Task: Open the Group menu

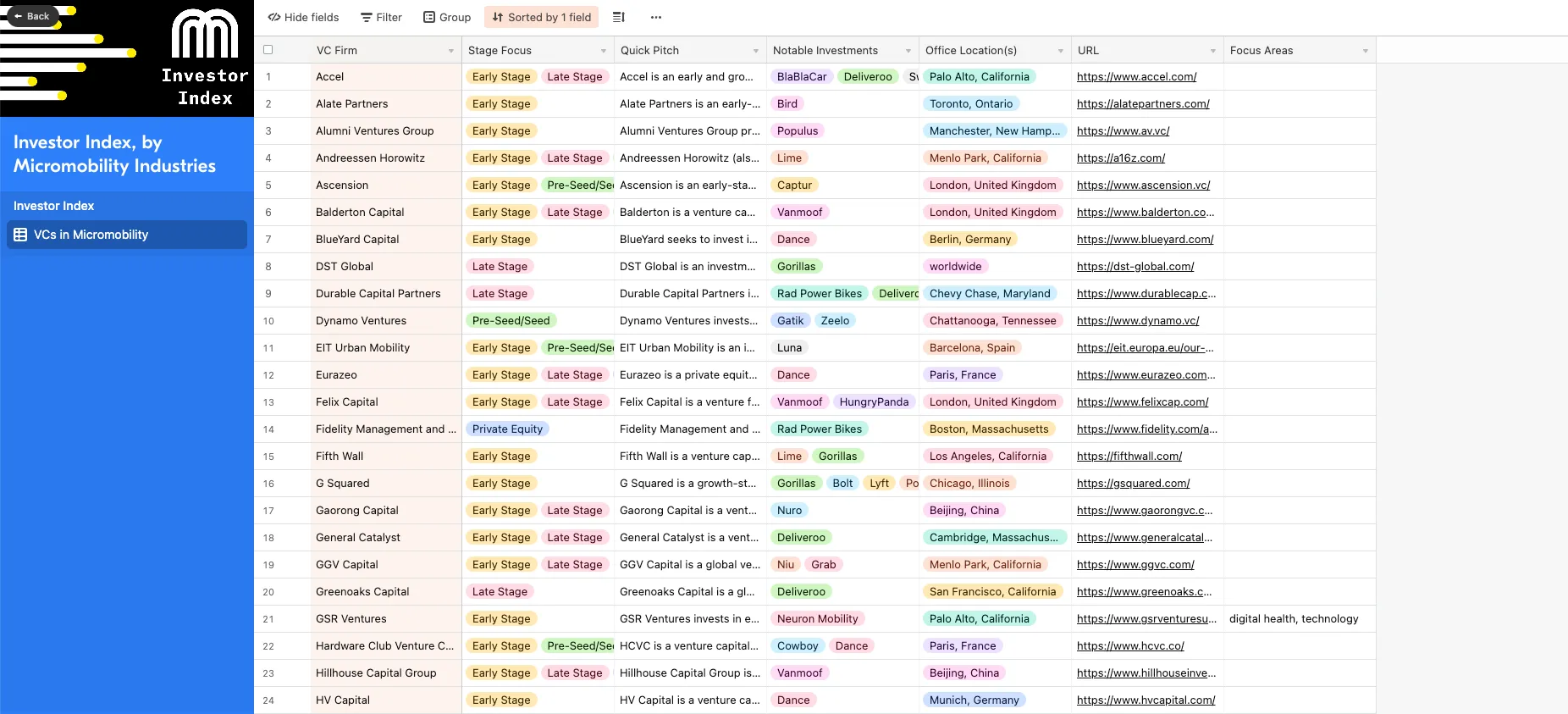Action: [x=447, y=17]
